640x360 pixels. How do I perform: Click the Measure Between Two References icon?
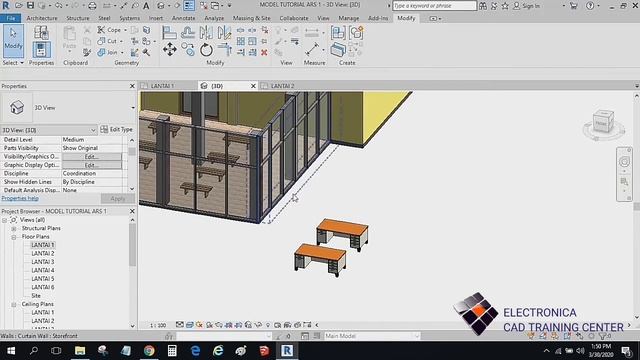click(312, 50)
